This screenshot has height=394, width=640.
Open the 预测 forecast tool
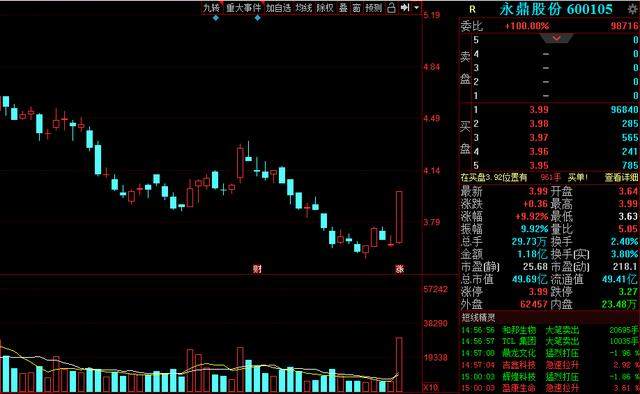[373, 8]
